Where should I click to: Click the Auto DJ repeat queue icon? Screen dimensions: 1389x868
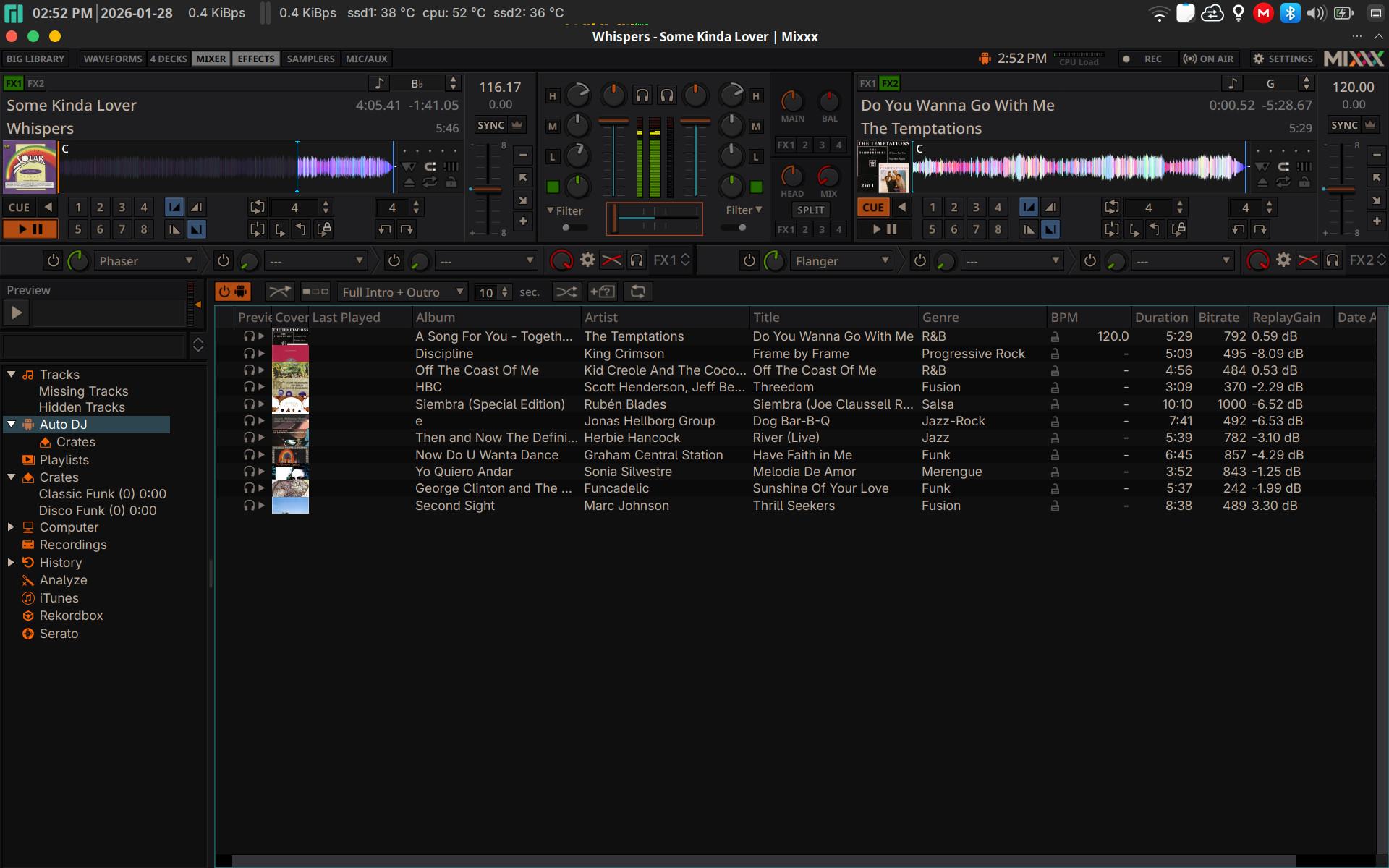point(637,292)
